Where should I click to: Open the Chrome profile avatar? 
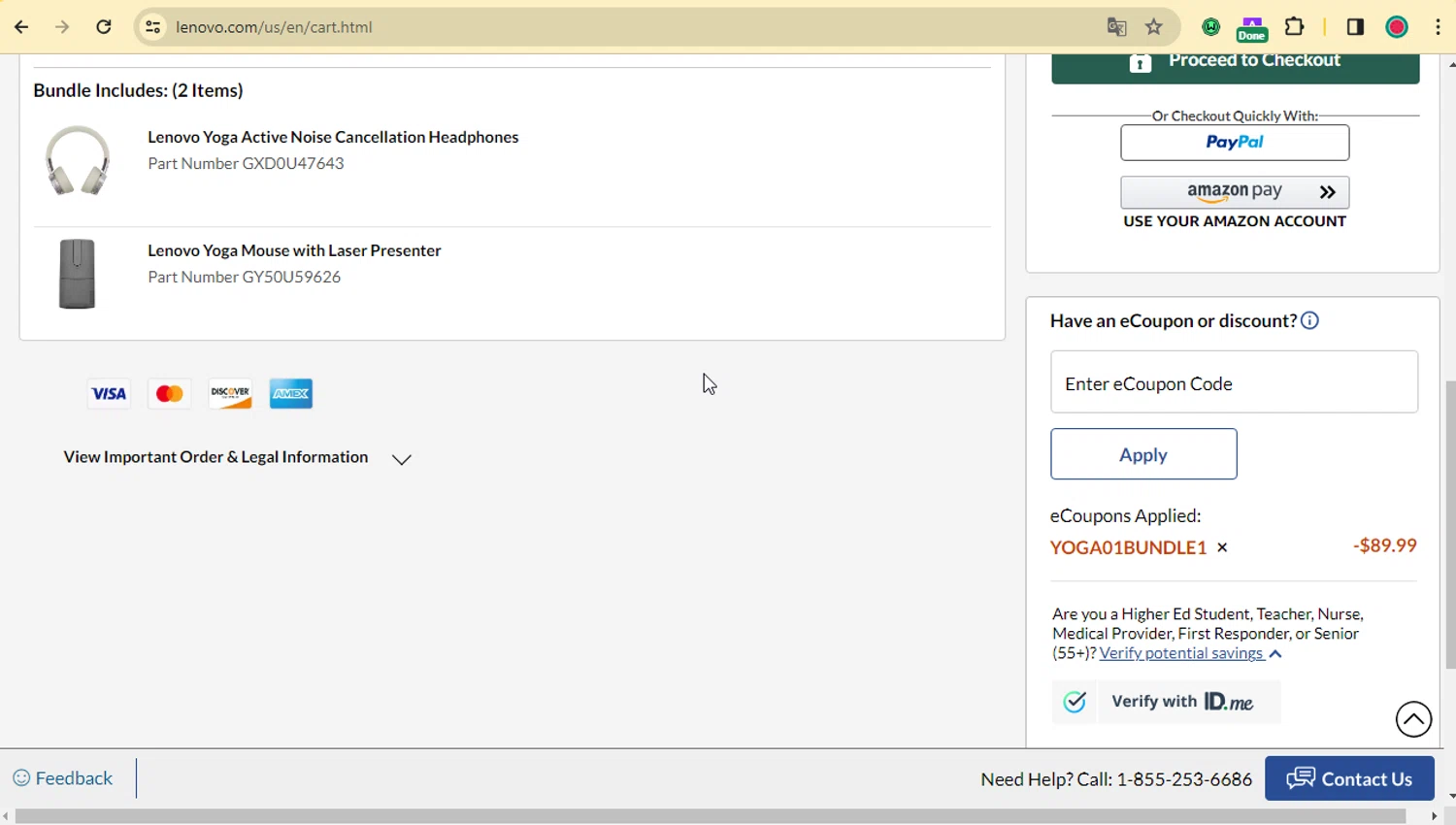[x=1397, y=27]
